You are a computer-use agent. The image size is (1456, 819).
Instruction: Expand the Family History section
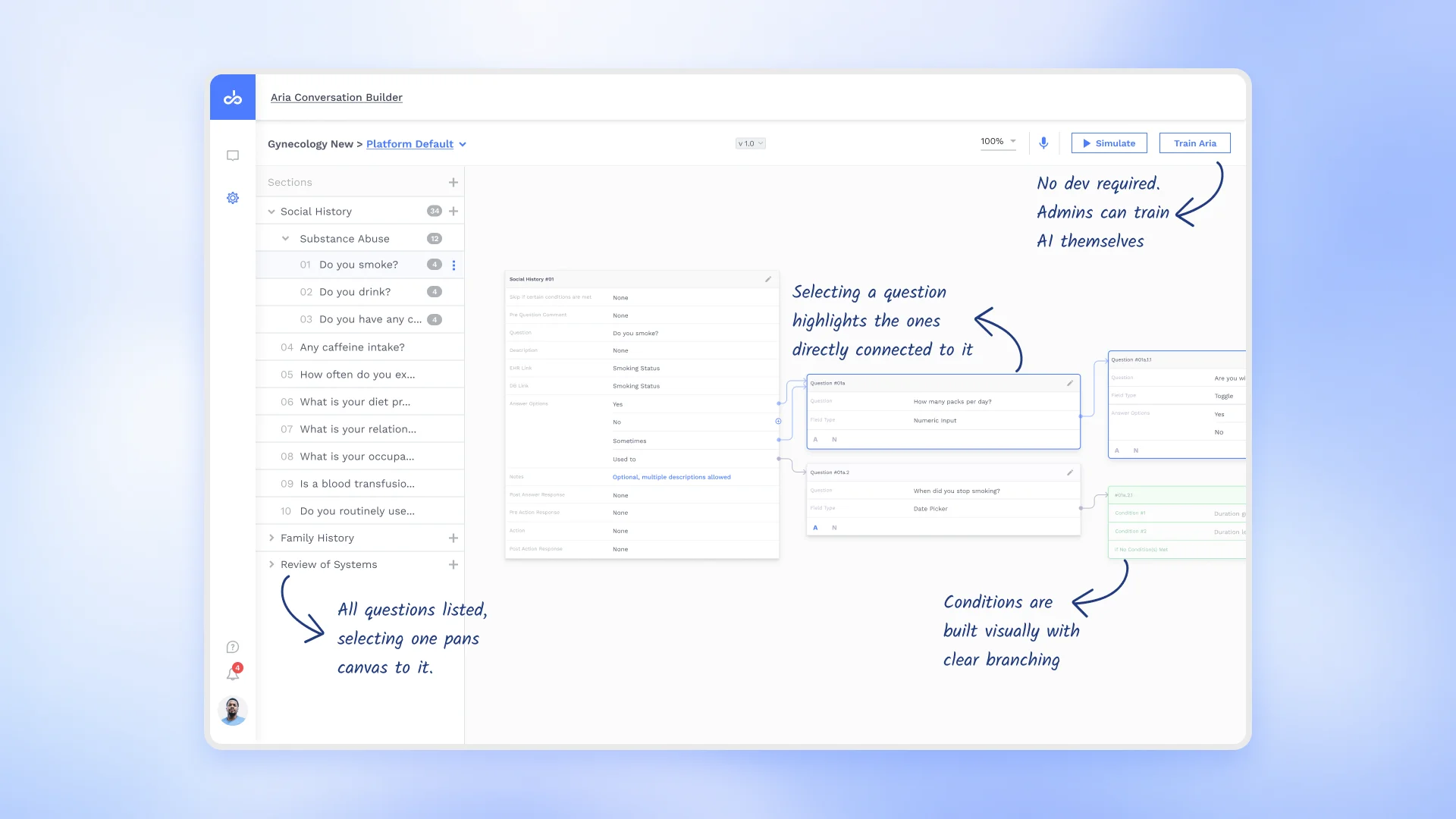tap(271, 538)
